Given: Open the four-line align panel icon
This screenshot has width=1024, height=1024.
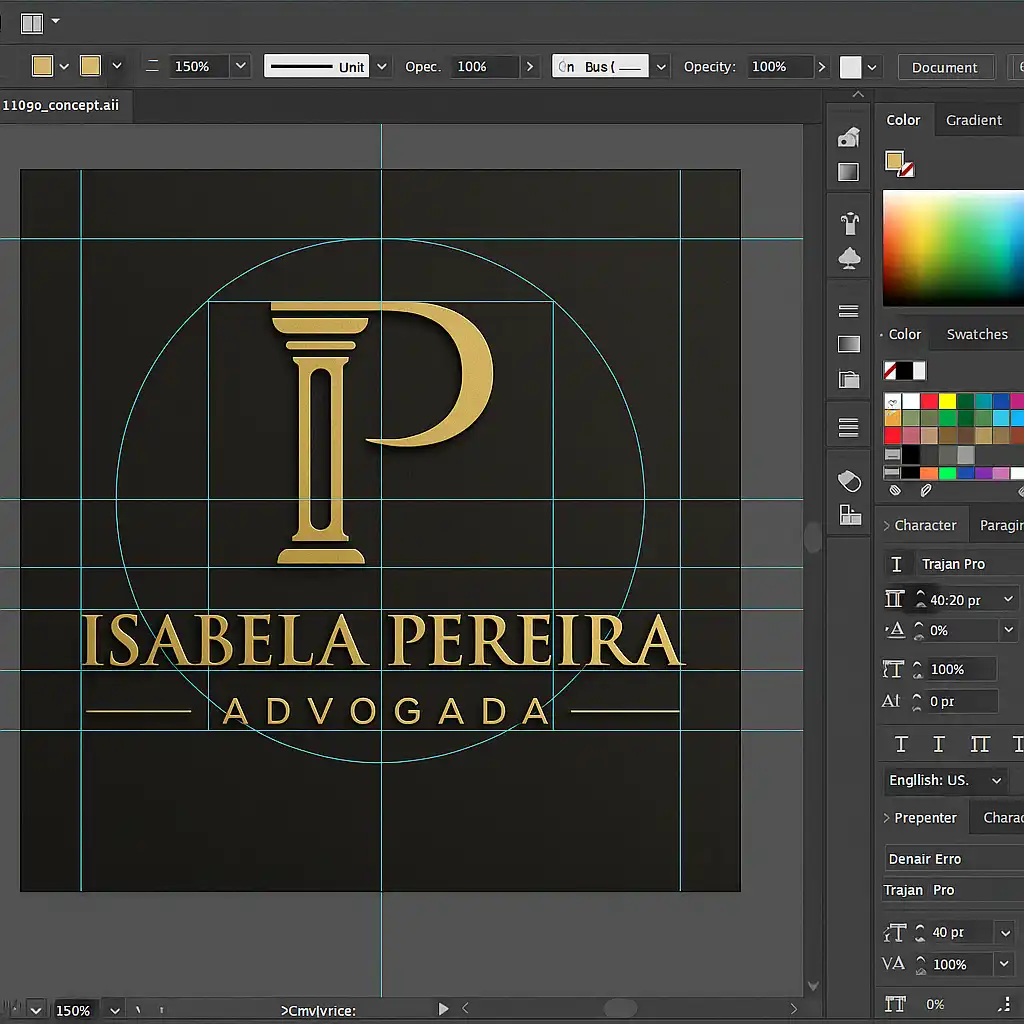Looking at the screenshot, I should pyautogui.click(x=848, y=428).
